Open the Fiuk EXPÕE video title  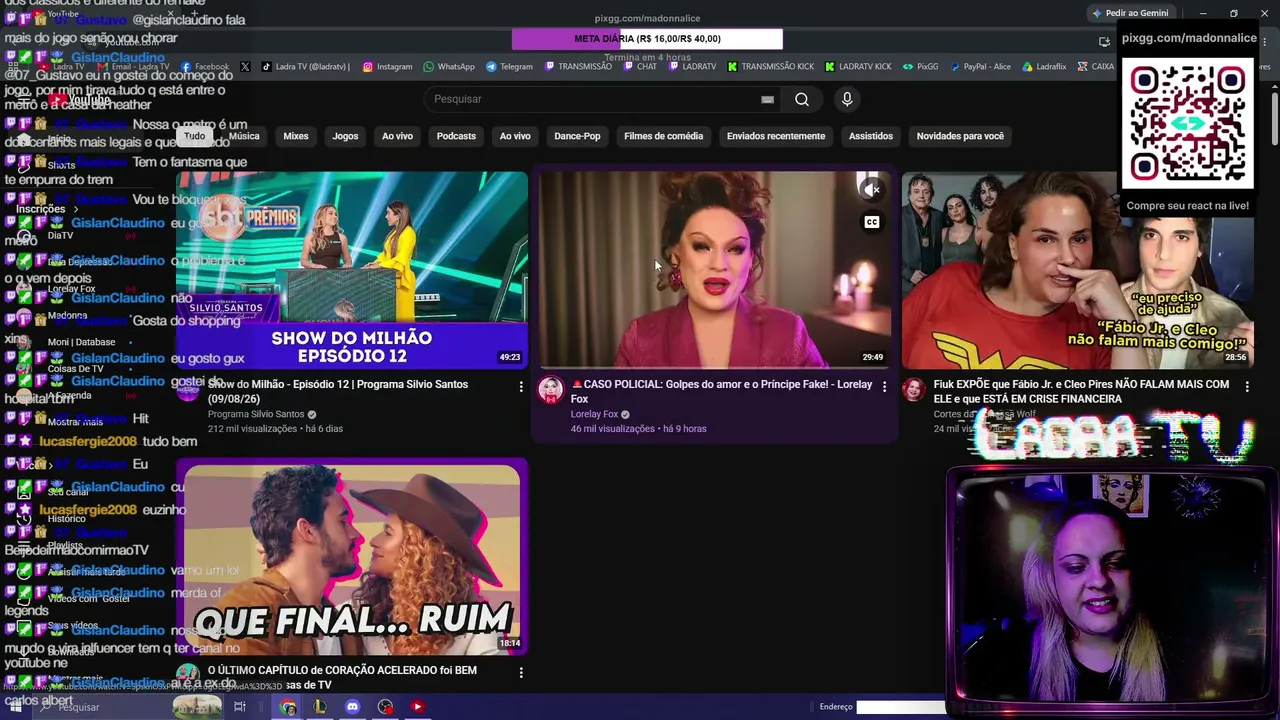click(1081, 391)
